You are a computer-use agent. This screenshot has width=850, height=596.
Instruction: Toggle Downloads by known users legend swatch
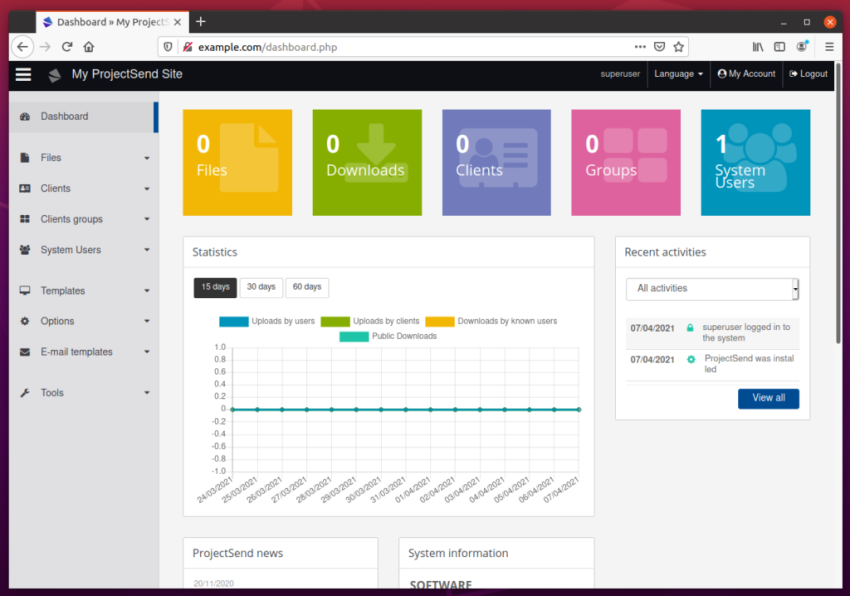[440, 322]
